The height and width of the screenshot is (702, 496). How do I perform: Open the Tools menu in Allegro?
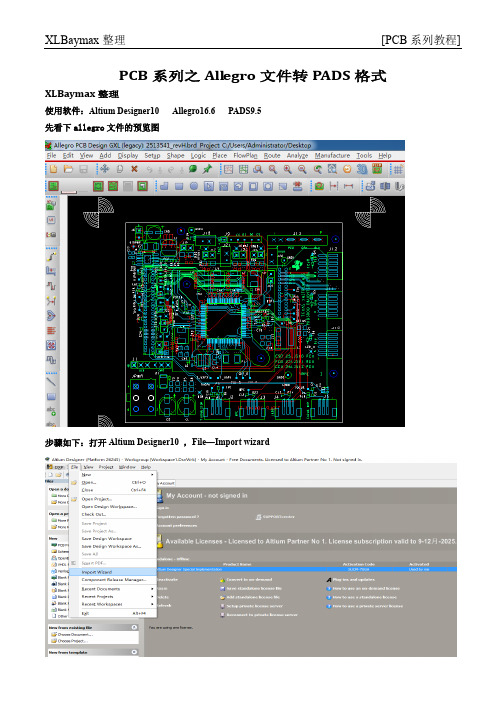pos(364,155)
